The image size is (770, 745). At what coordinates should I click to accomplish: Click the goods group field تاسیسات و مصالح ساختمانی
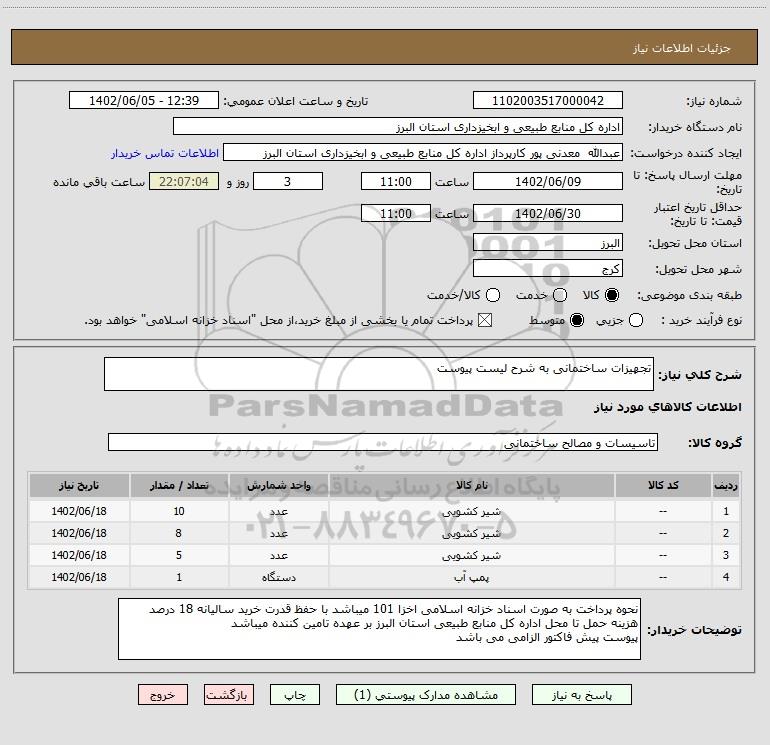click(x=383, y=442)
